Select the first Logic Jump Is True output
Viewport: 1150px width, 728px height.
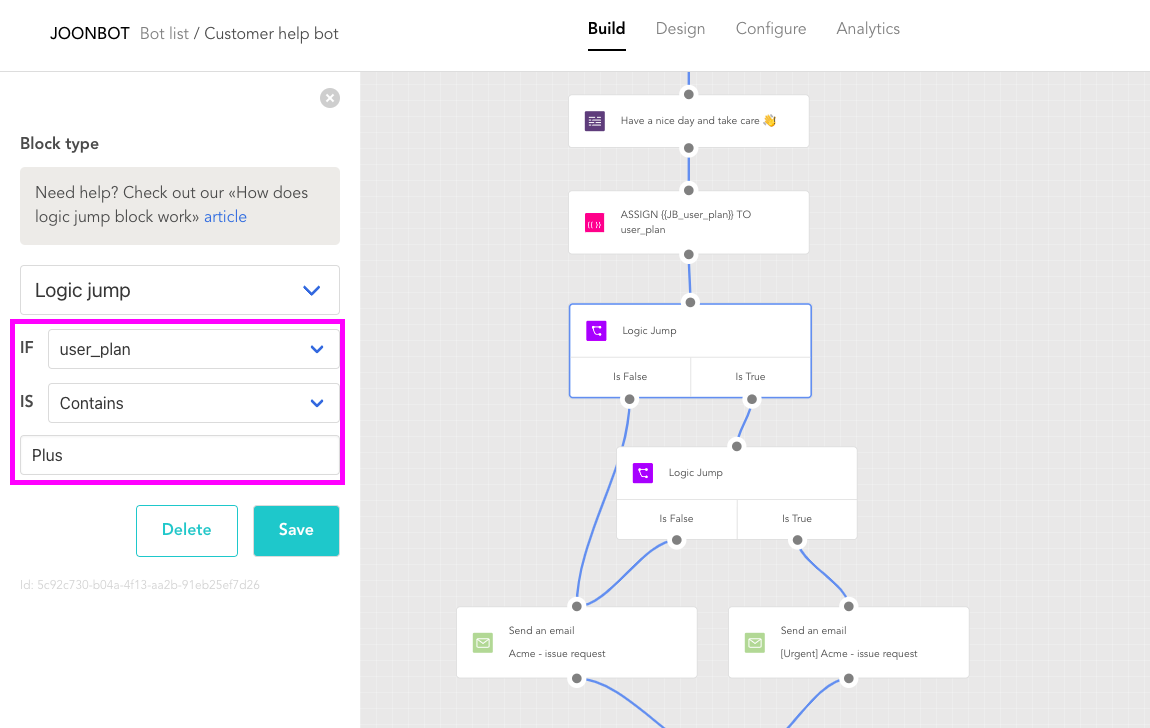pos(750,377)
